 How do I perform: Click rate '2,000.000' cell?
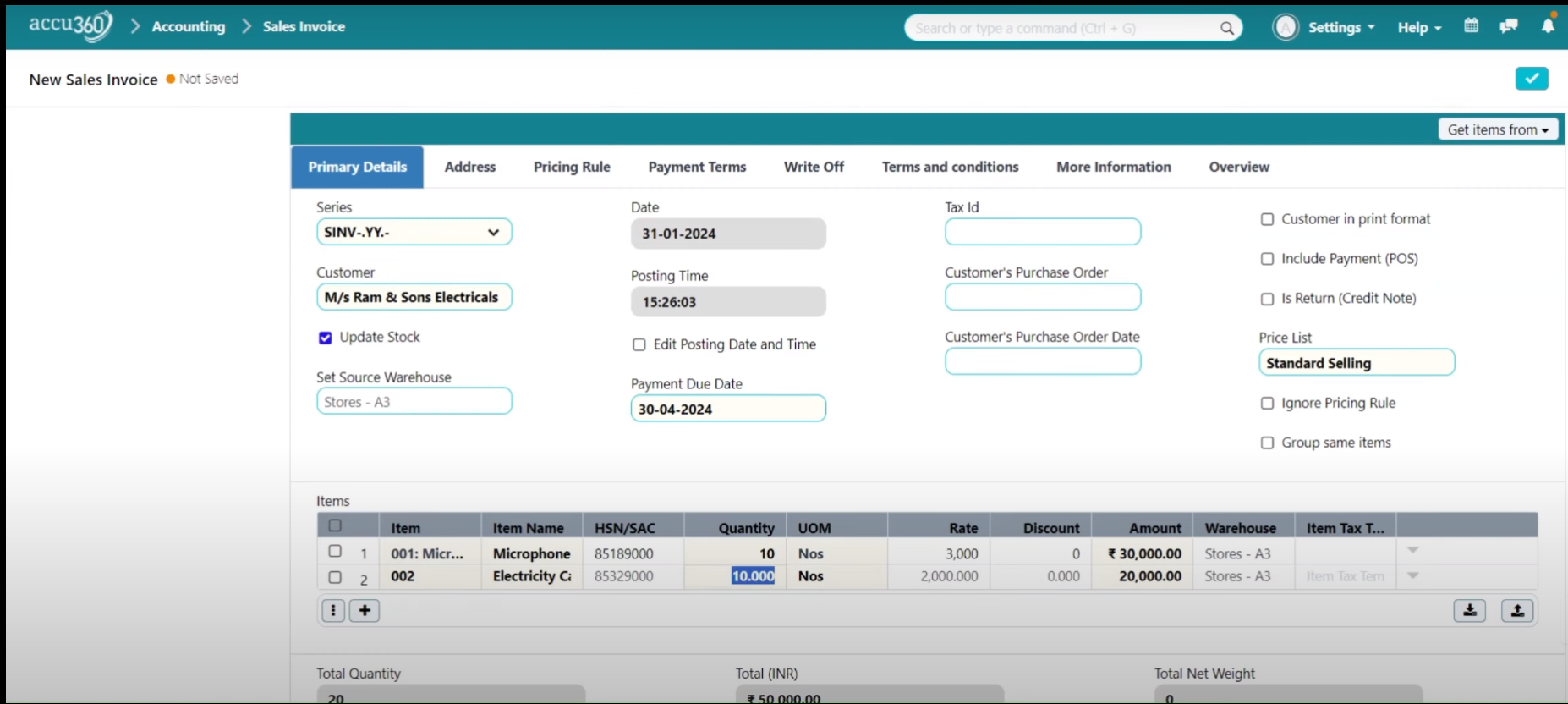click(939, 575)
